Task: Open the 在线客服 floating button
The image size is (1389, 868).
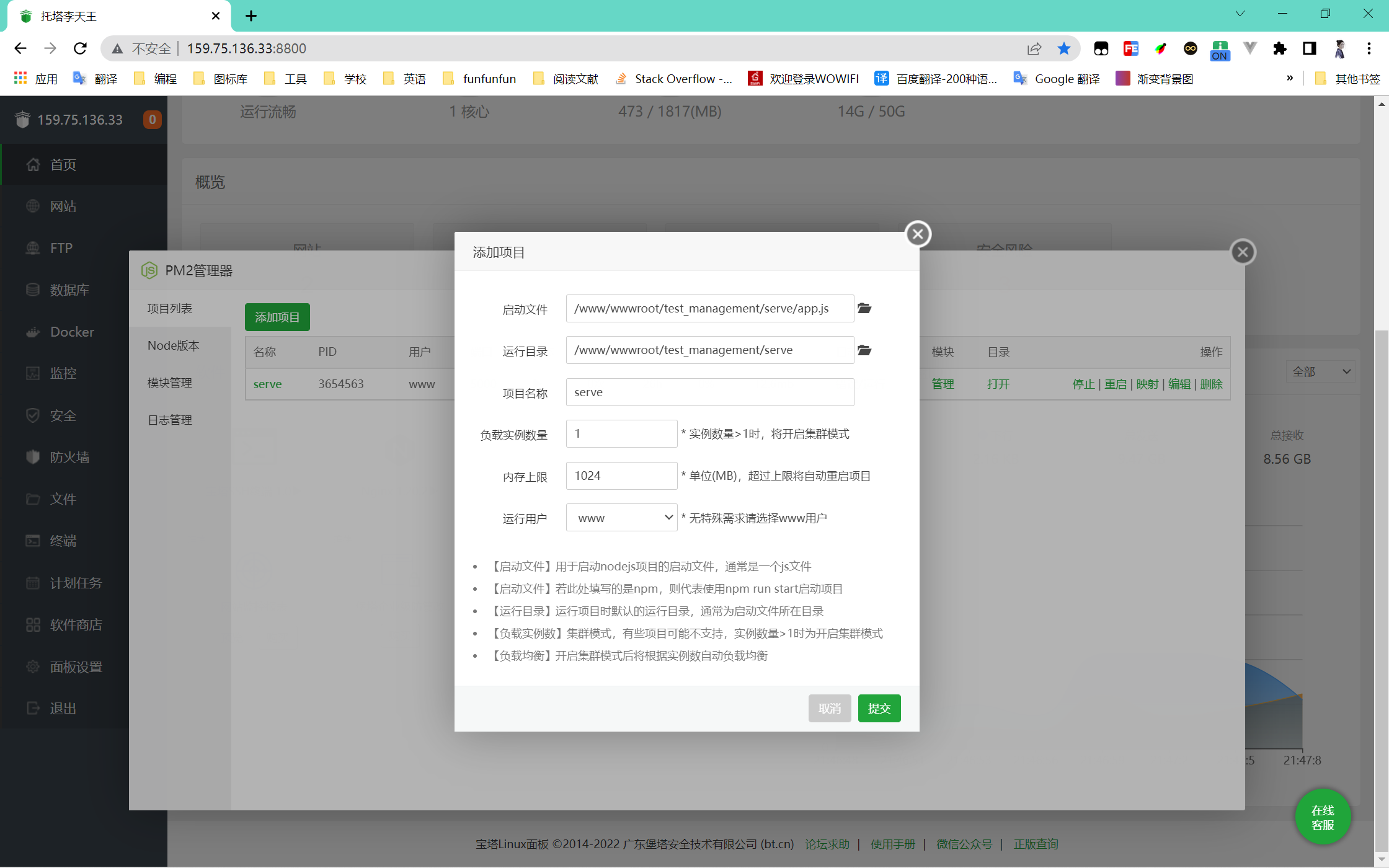Action: (1322, 817)
